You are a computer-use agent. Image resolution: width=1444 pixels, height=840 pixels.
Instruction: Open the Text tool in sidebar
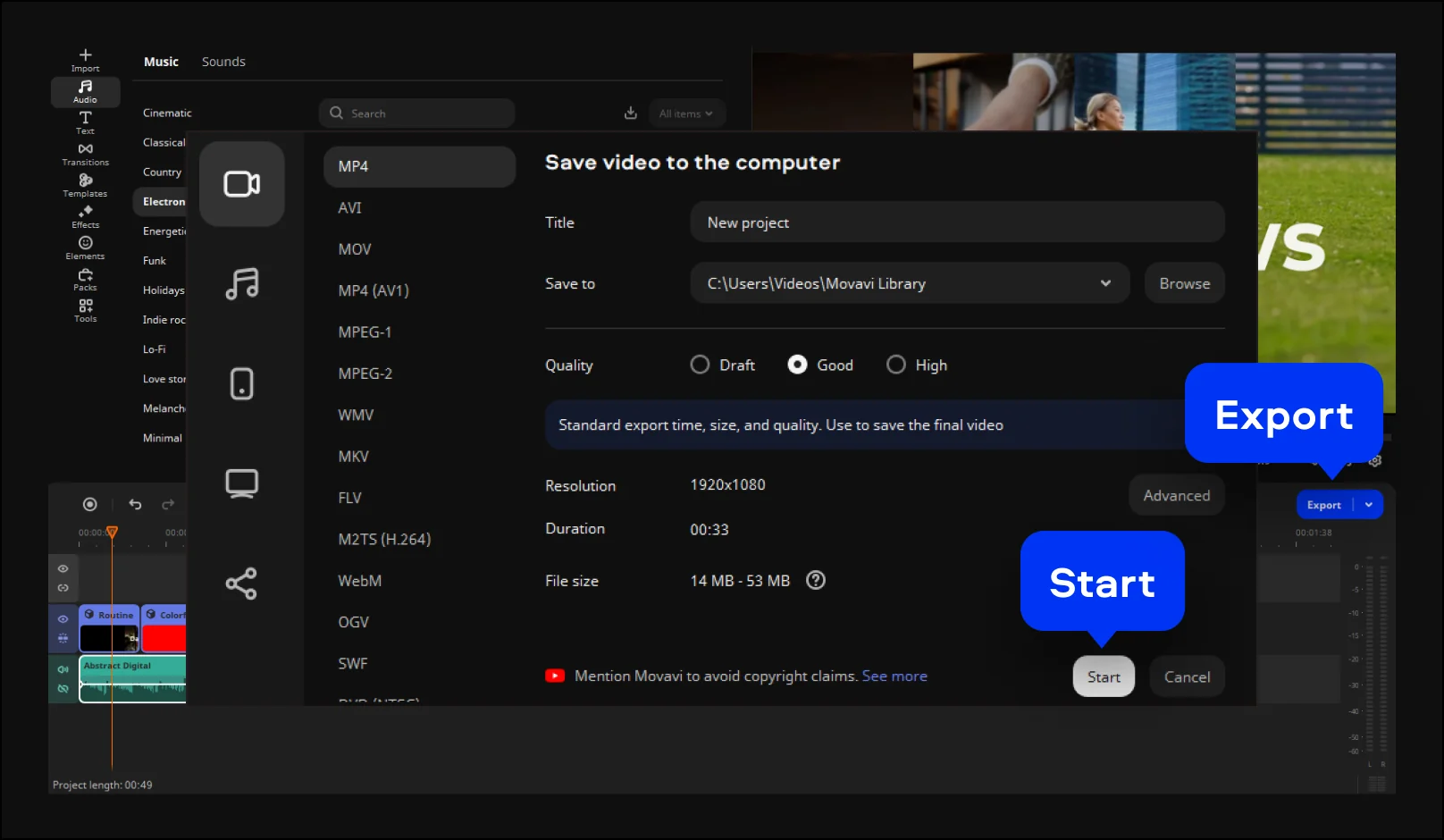point(85,122)
